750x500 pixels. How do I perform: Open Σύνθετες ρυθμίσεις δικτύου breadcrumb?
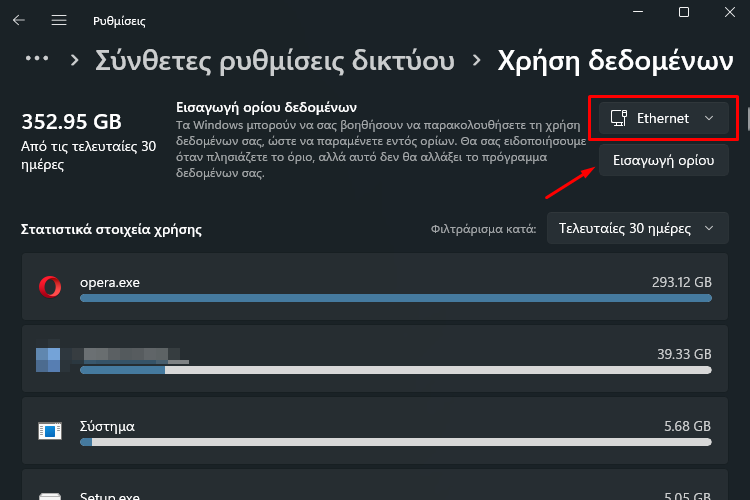point(275,61)
